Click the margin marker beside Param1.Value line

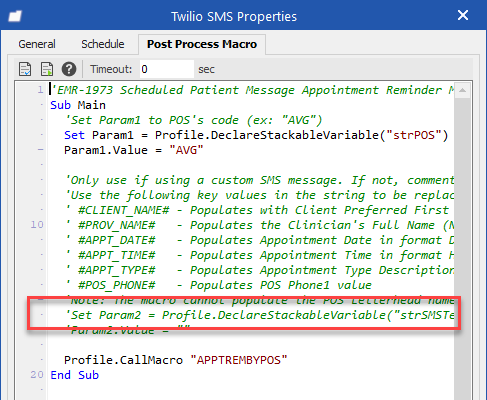coord(41,150)
